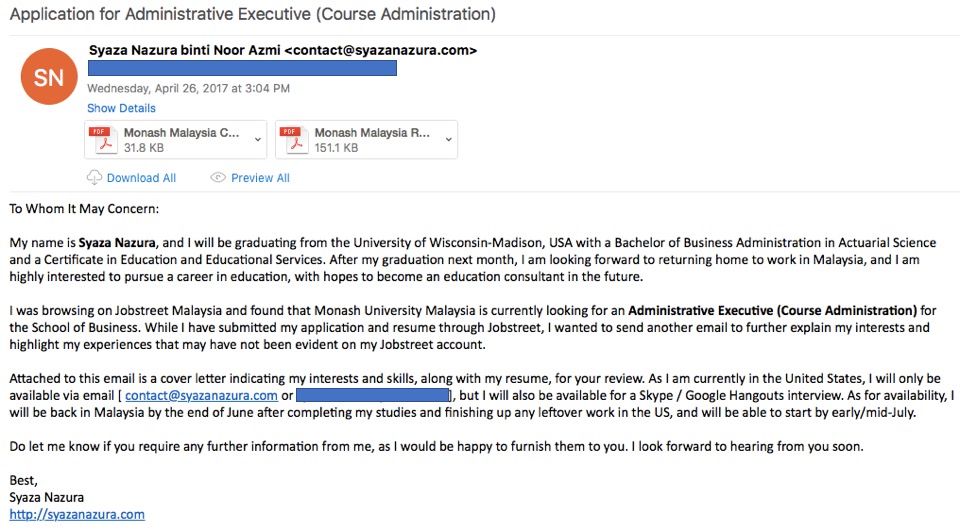Open the Monash Malaysia R... attachment file name
This screenshot has height=532, width=960.
pos(372,133)
